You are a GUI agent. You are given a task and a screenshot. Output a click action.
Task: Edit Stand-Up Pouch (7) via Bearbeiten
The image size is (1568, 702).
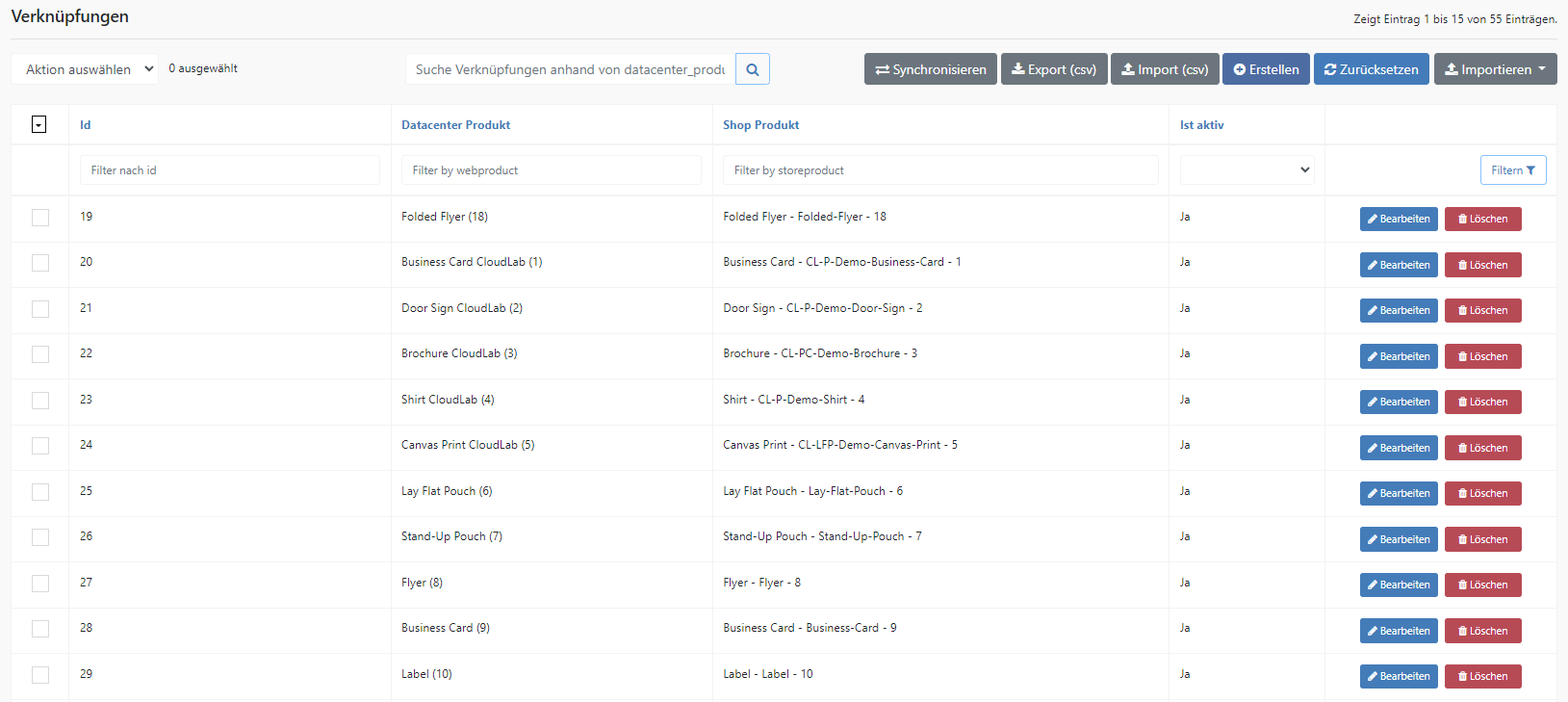coord(1399,539)
